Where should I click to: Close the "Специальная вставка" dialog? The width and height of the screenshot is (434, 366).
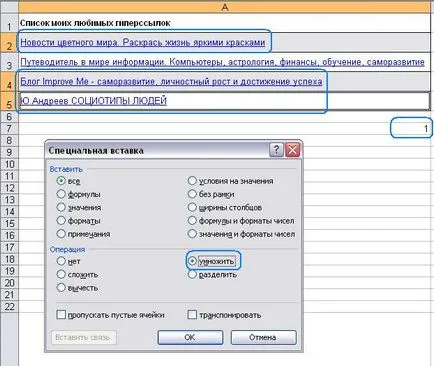tap(293, 150)
